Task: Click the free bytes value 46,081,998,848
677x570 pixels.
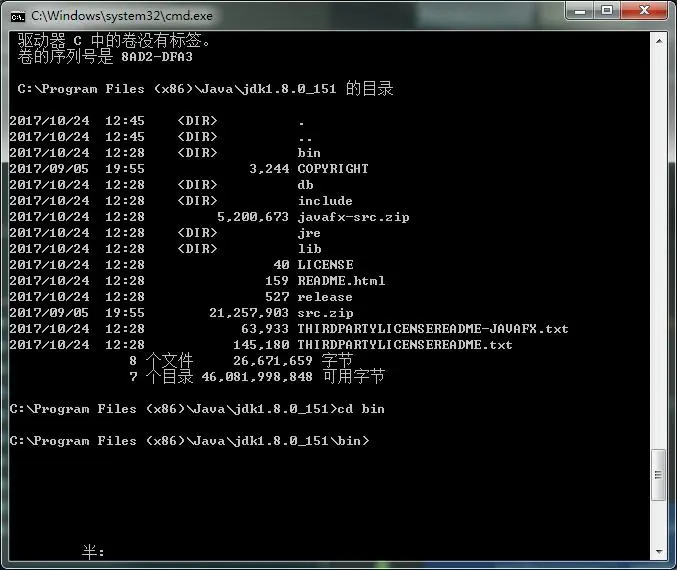Action: pos(257,377)
